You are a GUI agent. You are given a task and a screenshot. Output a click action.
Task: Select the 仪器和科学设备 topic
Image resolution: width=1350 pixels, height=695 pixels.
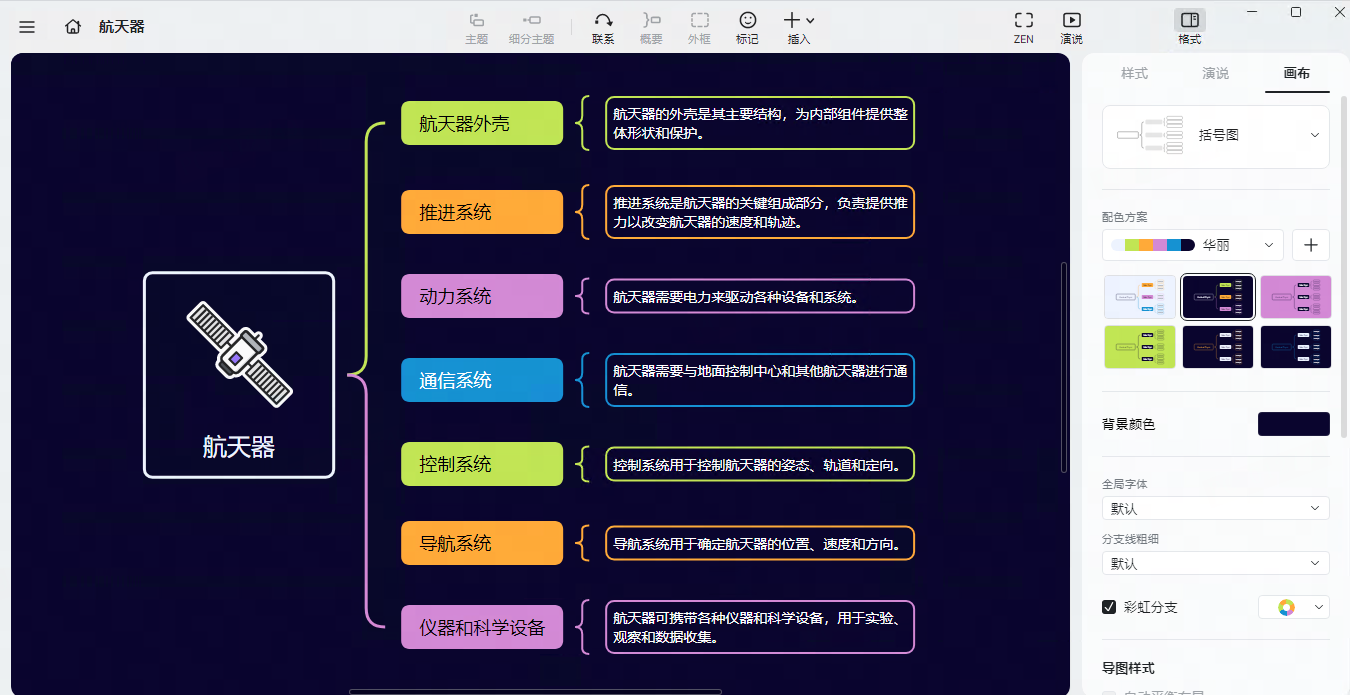pyautogui.click(x=482, y=627)
